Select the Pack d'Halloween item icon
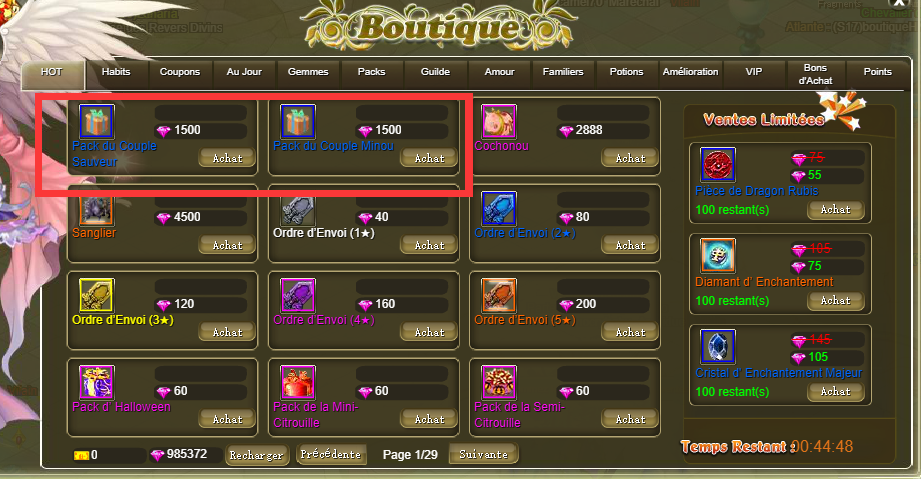Screen dimensions: 921x479 pyautogui.click(x=96, y=383)
